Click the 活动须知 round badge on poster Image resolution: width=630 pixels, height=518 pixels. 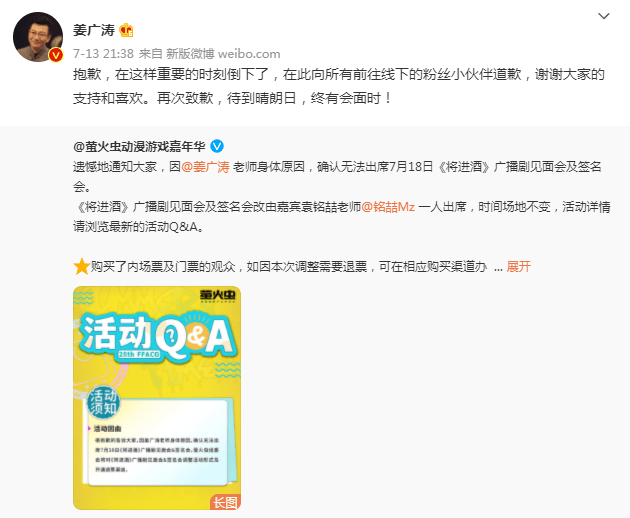coord(103,403)
